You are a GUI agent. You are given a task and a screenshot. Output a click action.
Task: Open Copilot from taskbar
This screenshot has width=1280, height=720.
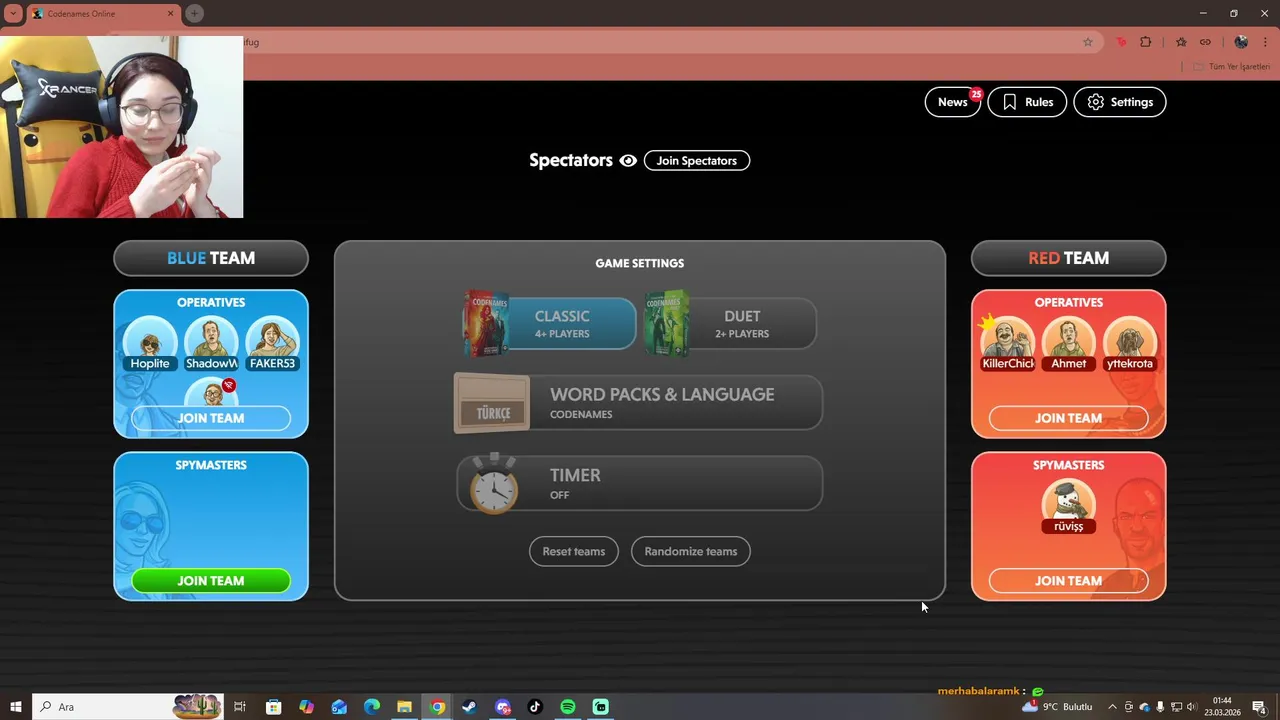pyautogui.click(x=306, y=707)
